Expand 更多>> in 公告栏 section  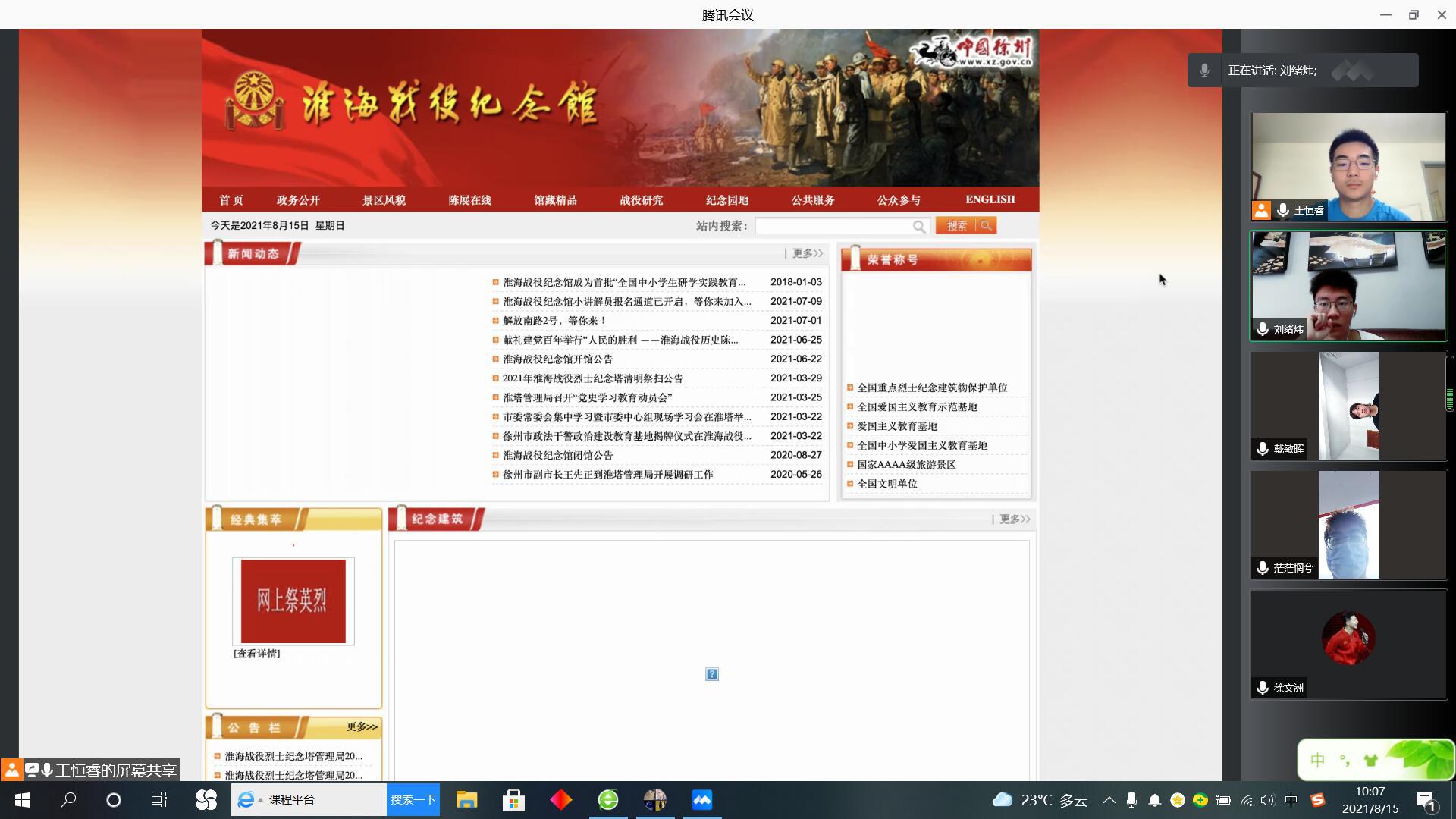click(x=362, y=727)
